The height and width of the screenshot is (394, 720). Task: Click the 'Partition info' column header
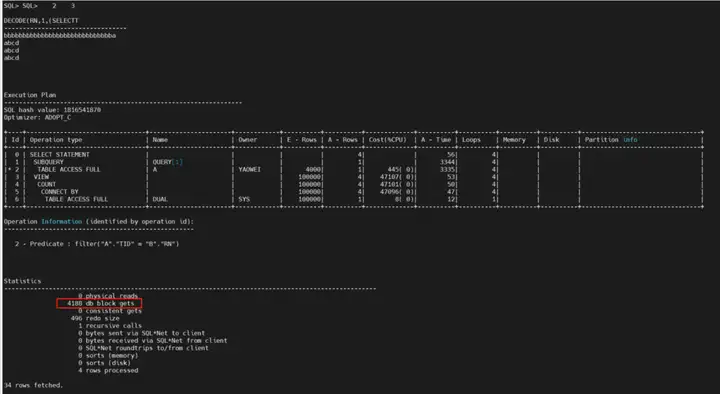tap(611, 140)
